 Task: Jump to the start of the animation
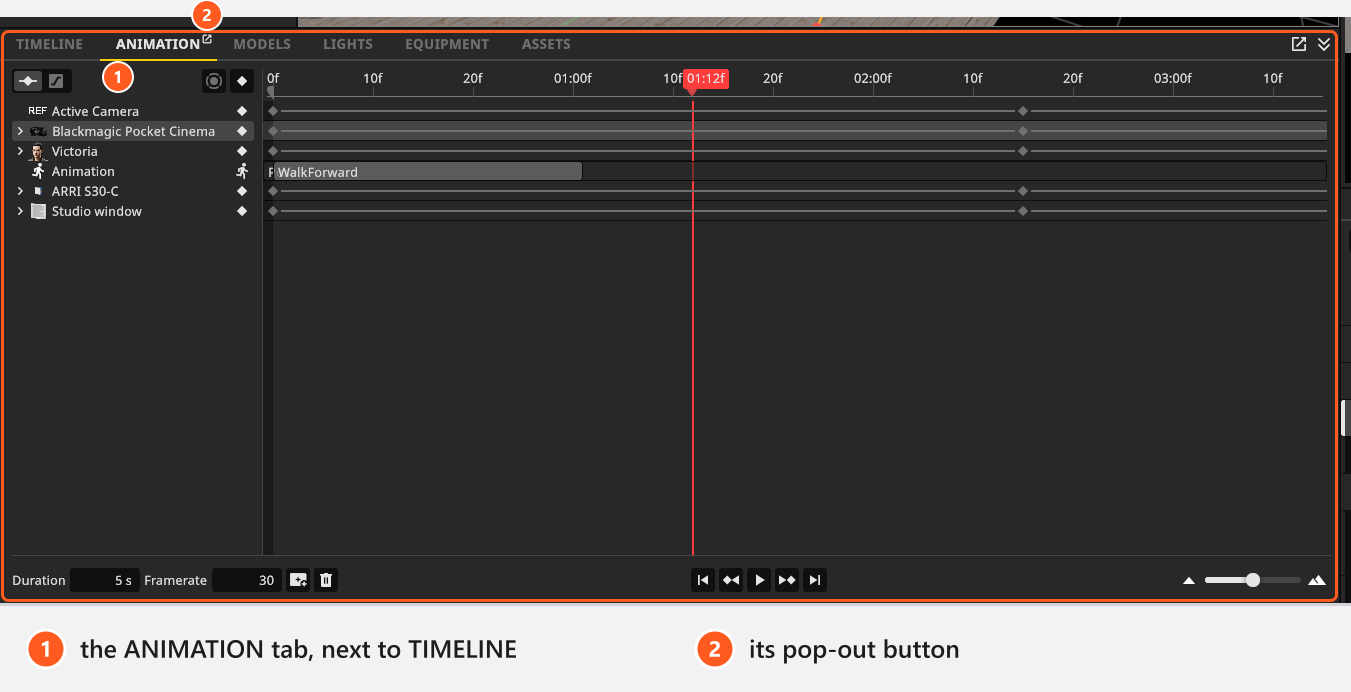point(703,580)
